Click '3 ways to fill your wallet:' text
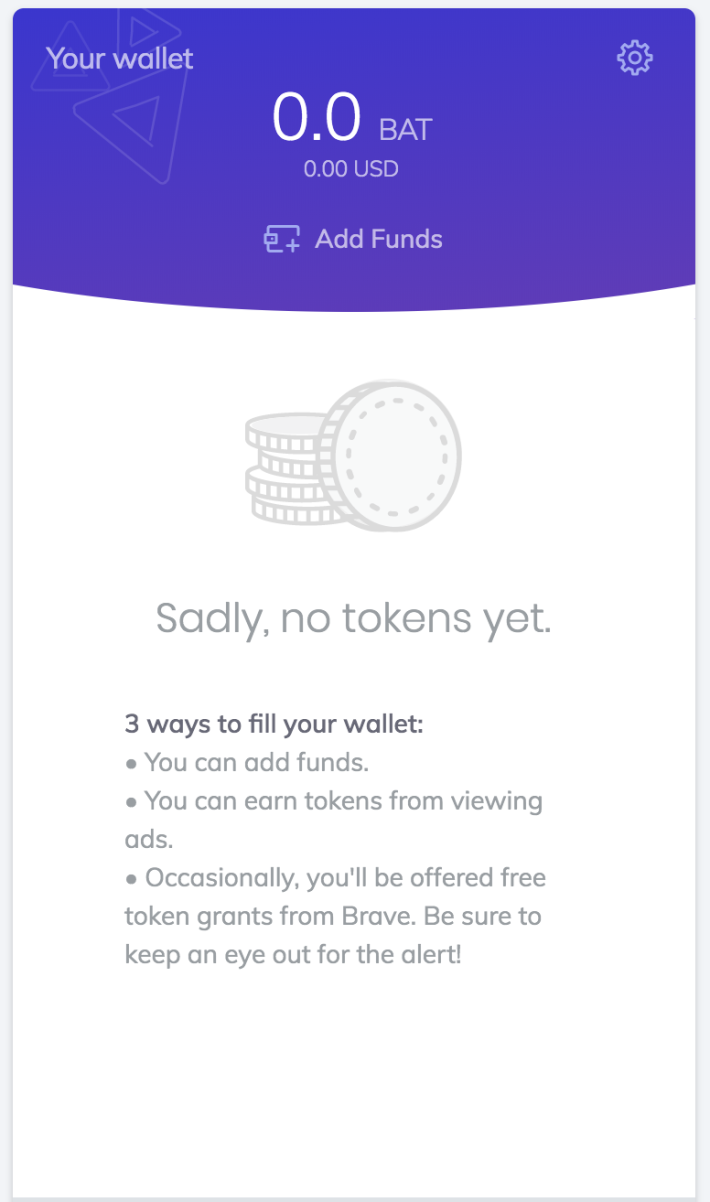Screen dimensions: 710x1202 tap(274, 724)
